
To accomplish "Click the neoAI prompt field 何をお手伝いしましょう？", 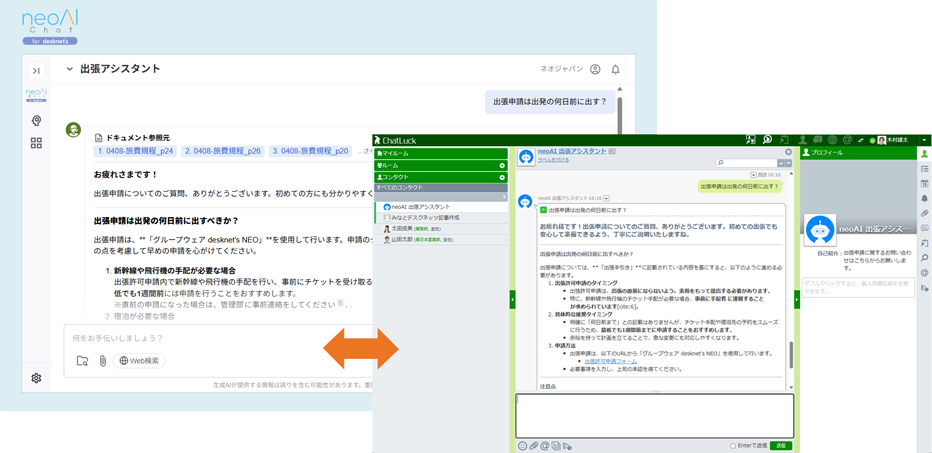I will [220, 338].
